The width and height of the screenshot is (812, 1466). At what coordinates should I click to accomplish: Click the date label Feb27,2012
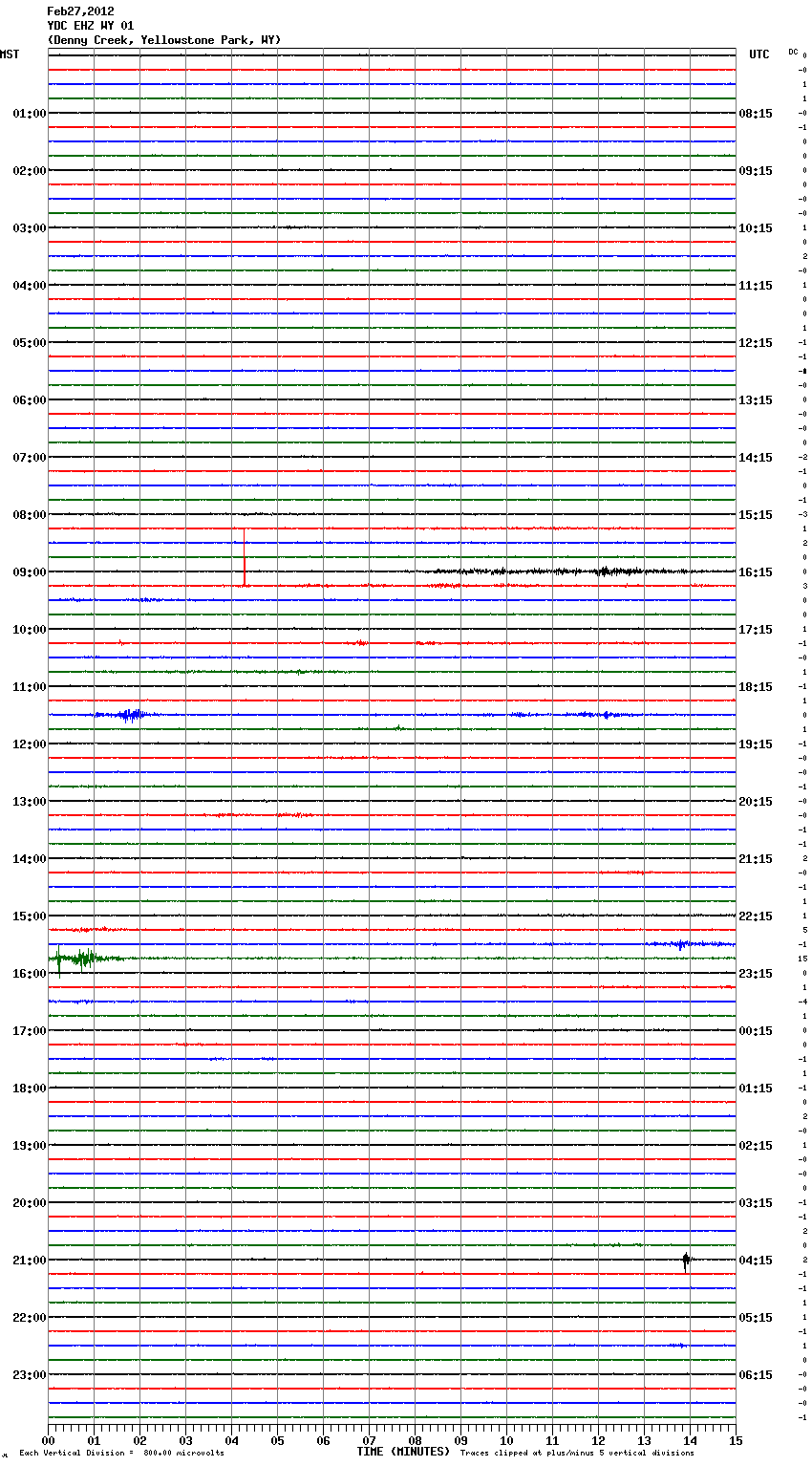coord(80,11)
